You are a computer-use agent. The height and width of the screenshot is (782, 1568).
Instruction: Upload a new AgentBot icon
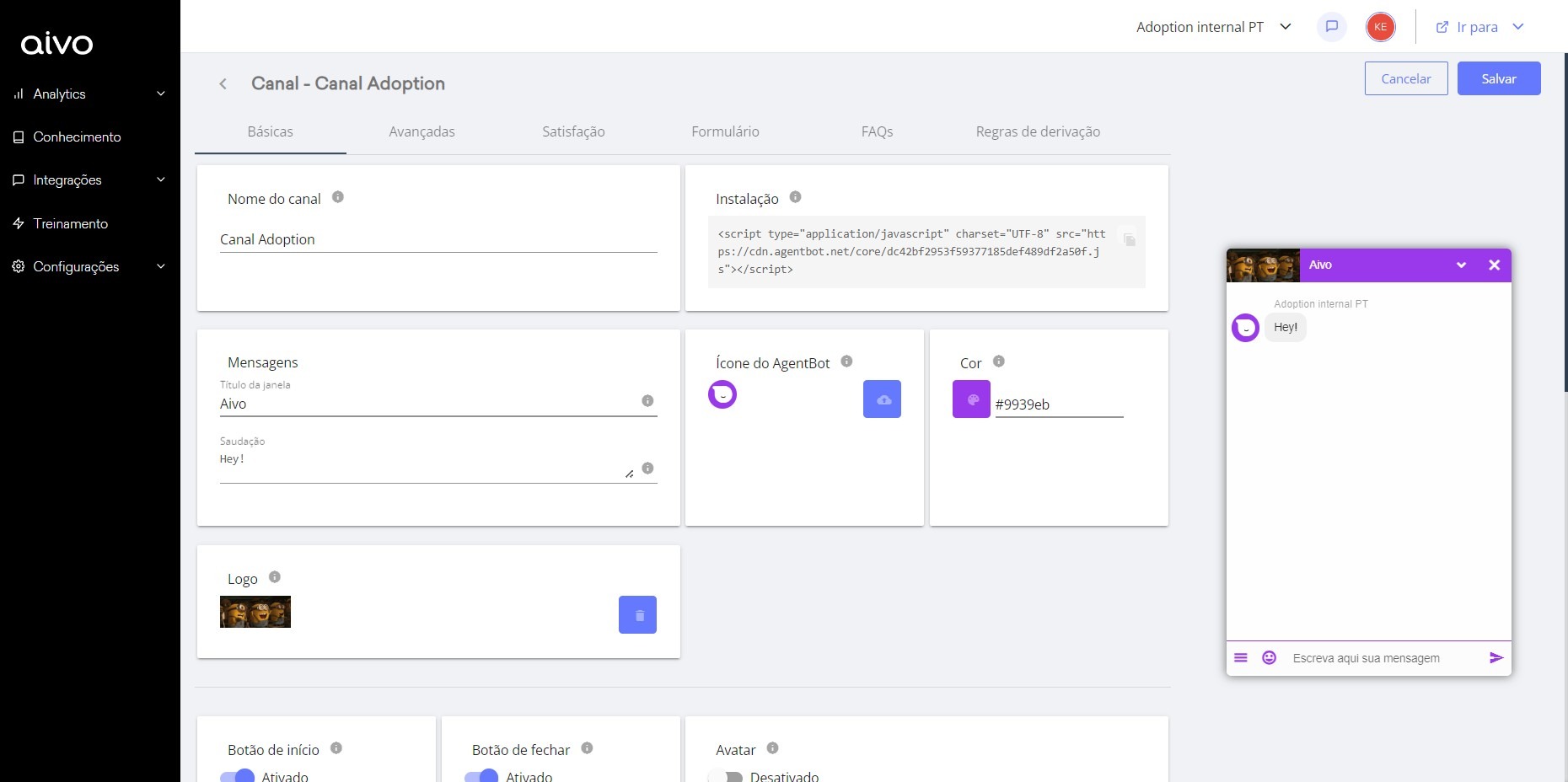882,399
